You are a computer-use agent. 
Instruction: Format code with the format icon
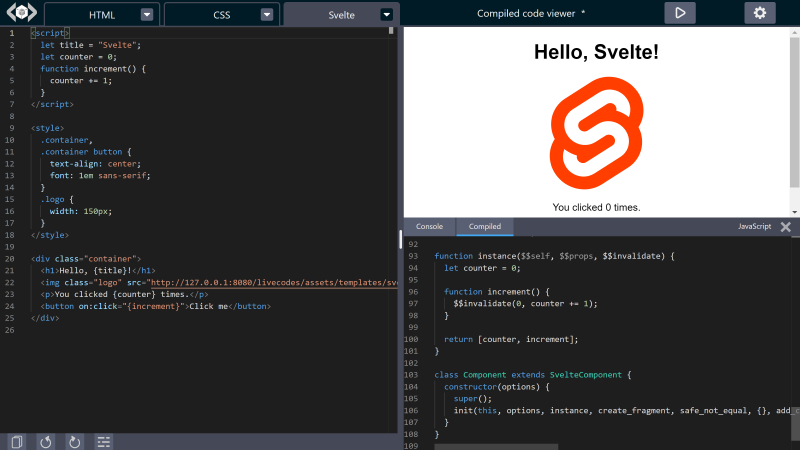point(102,441)
